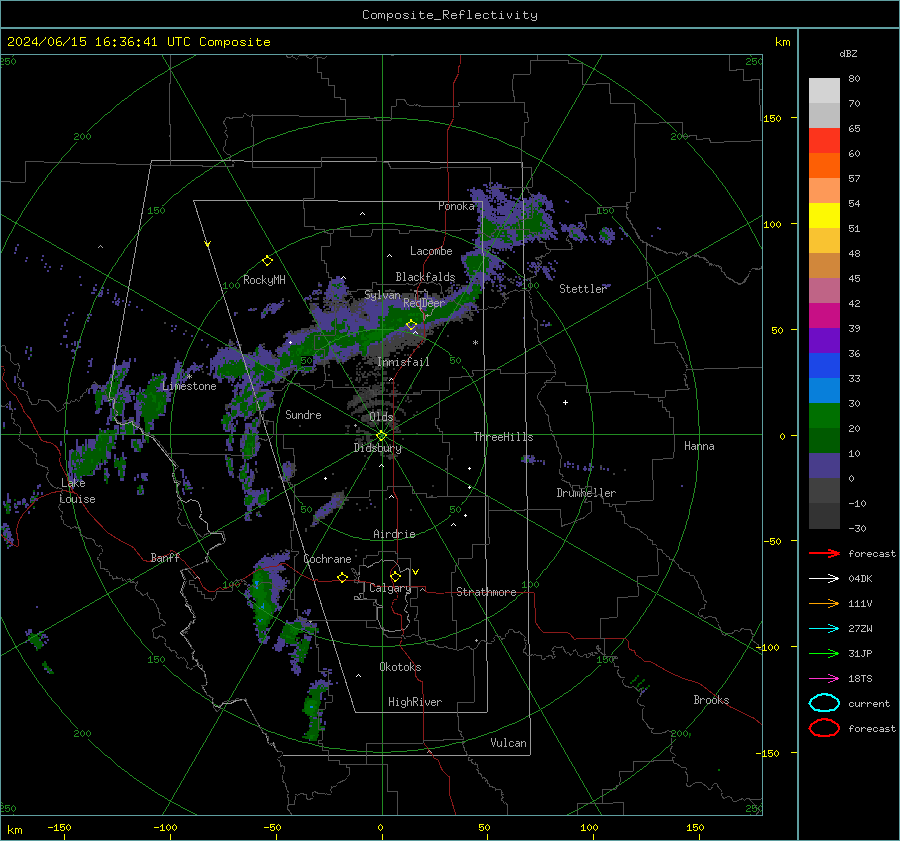Click the Olds town label

coord(381,417)
